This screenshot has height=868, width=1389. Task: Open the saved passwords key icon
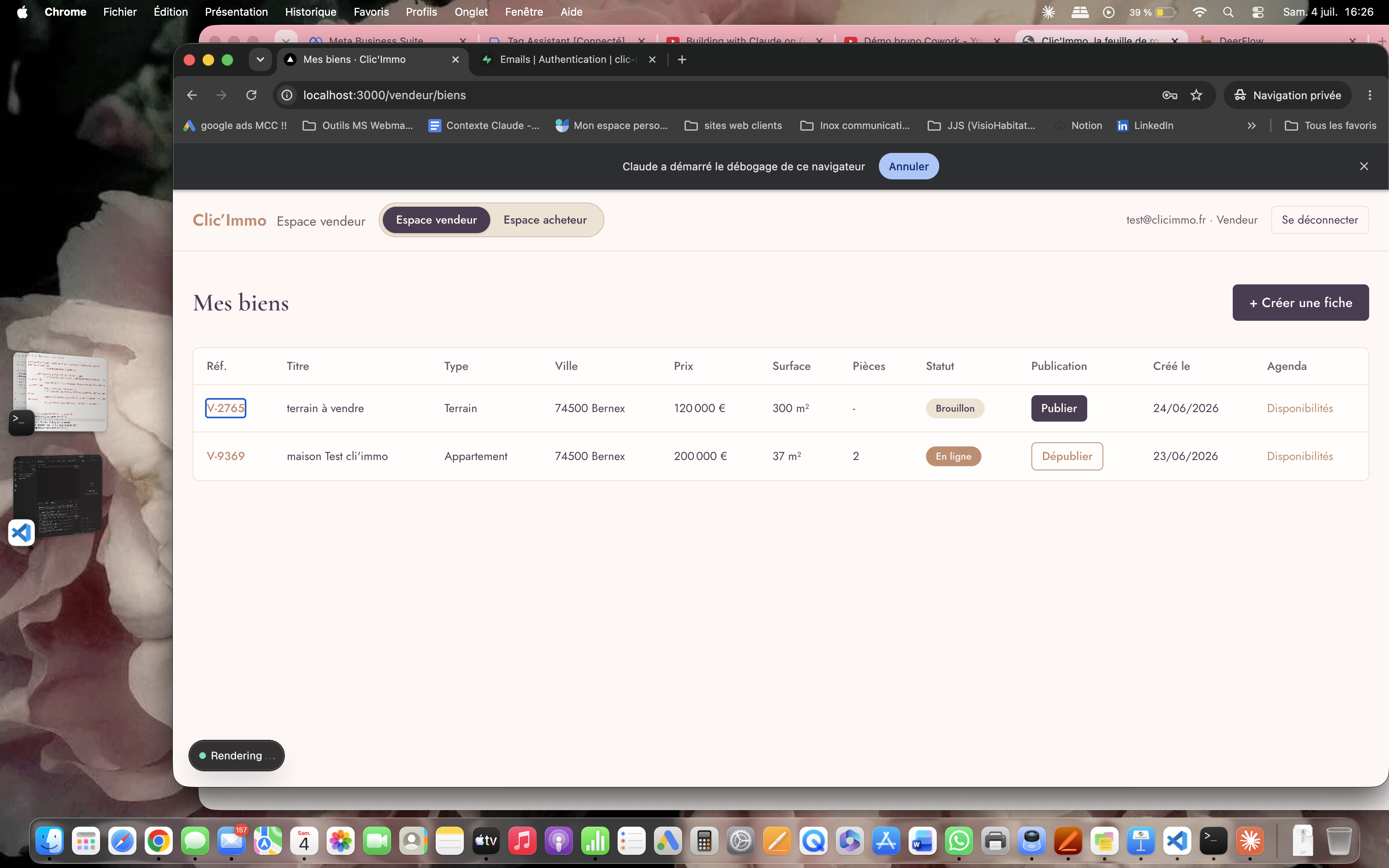1170,95
